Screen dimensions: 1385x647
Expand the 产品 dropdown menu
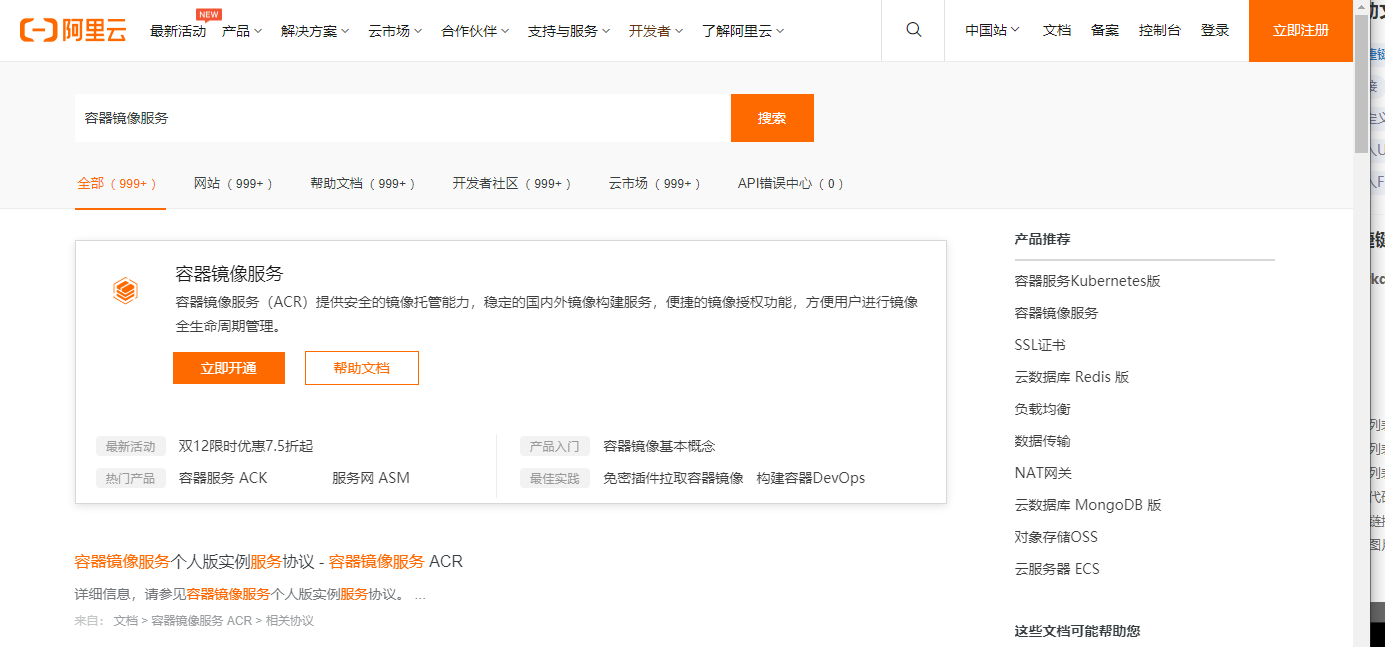[x=242, y=31]
